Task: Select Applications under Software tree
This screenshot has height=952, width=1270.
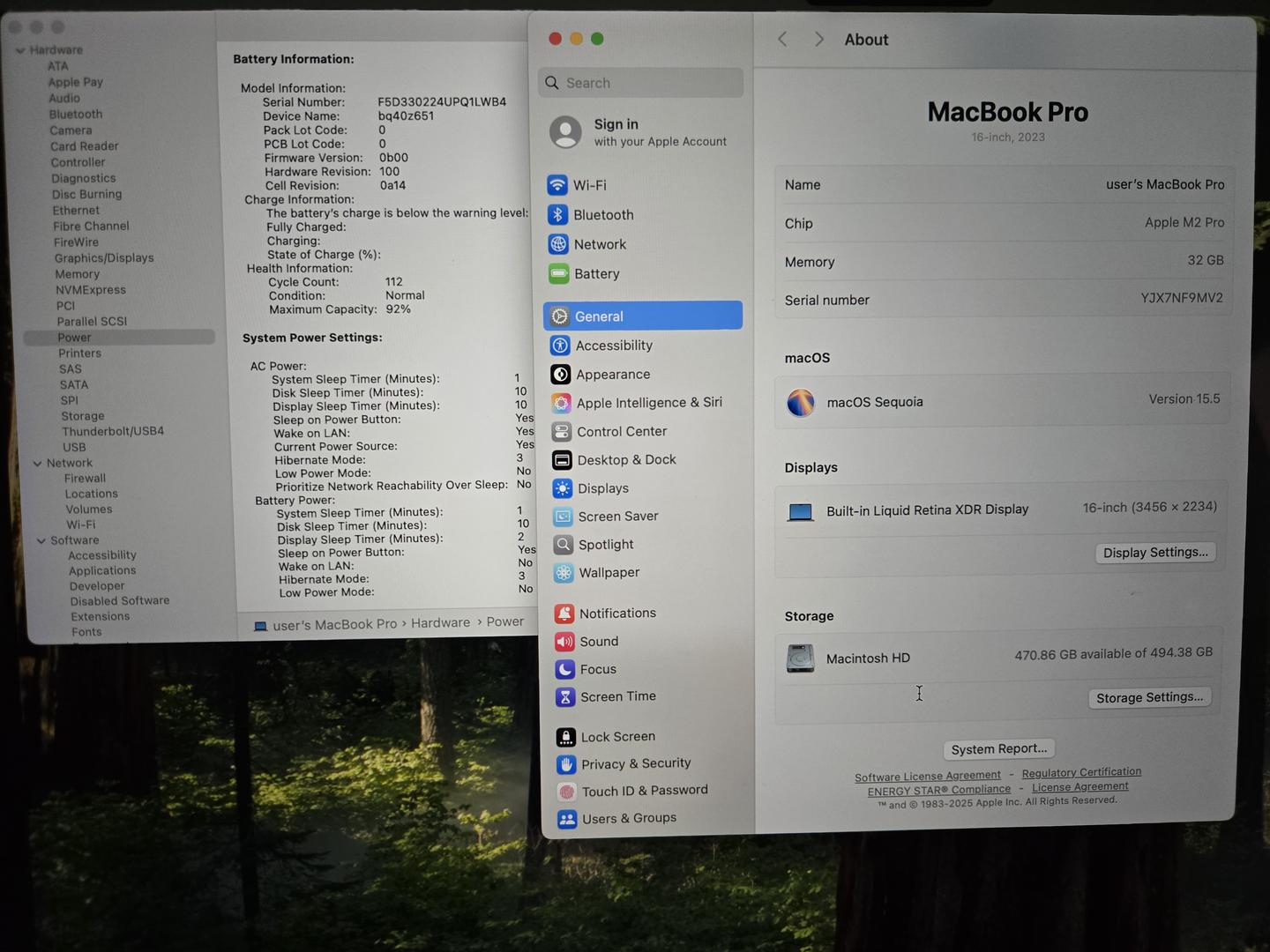Action: 102,570
